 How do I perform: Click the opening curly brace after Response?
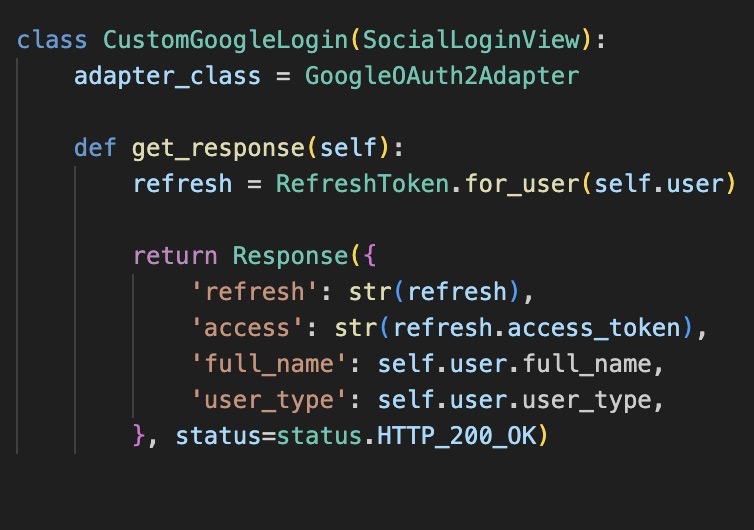(370, 257)
